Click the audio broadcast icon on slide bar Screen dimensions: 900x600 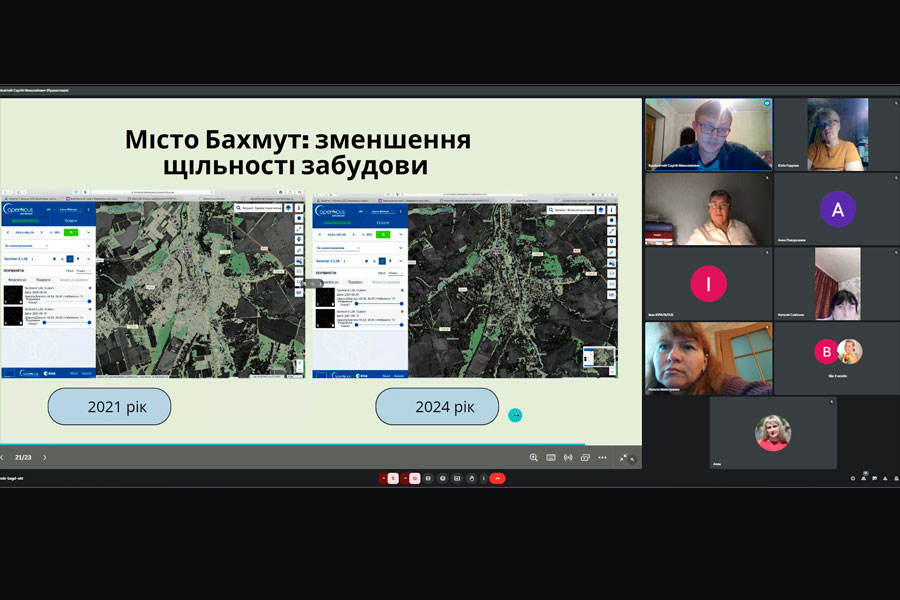568,458
